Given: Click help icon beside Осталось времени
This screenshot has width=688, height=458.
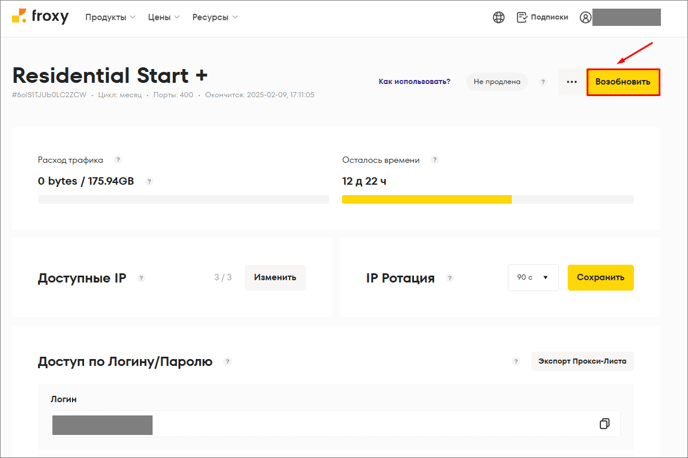Looking at the screenshot, I should tap(434, 160).
